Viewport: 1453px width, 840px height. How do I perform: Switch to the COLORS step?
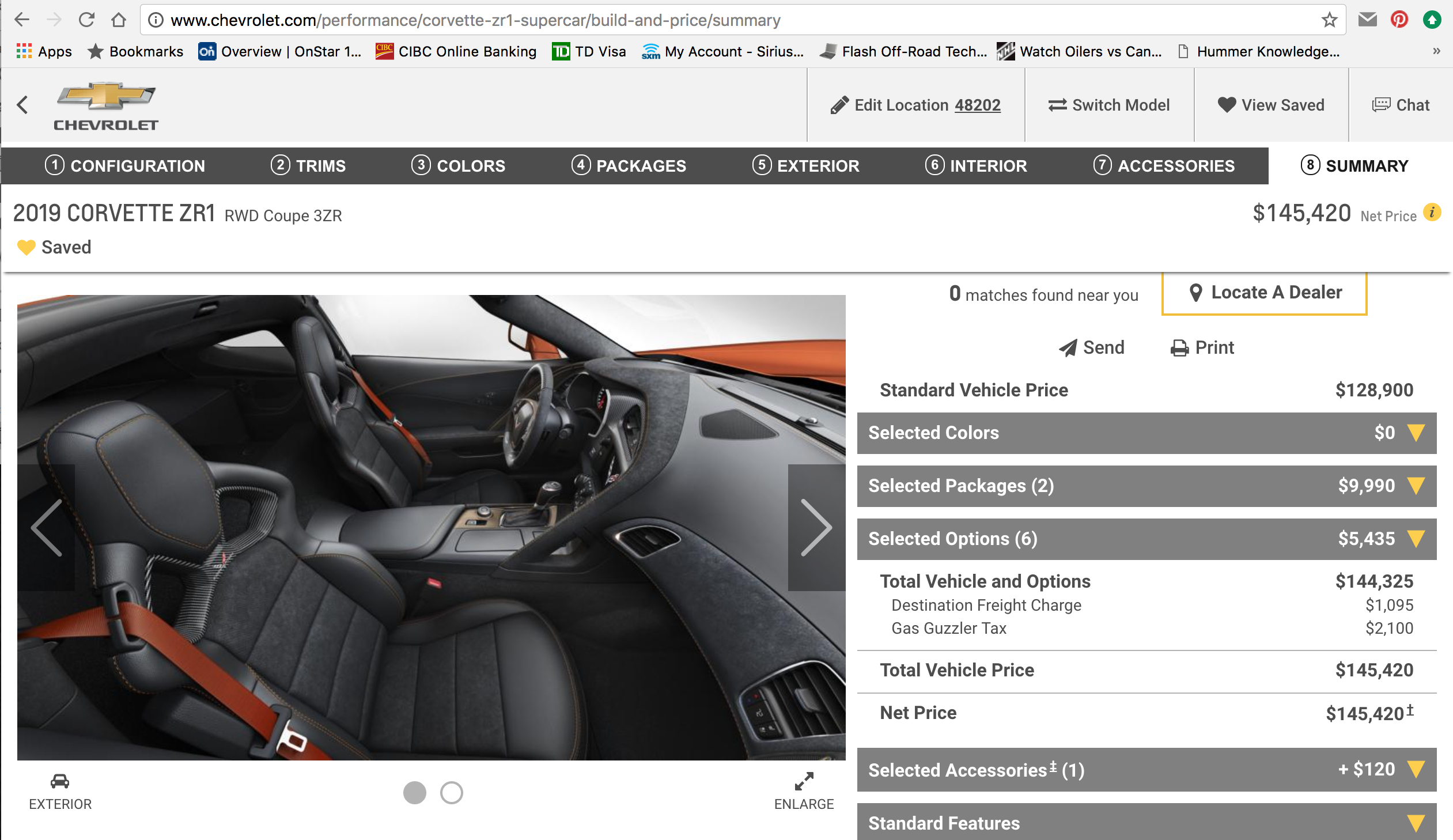click(459, 165)
